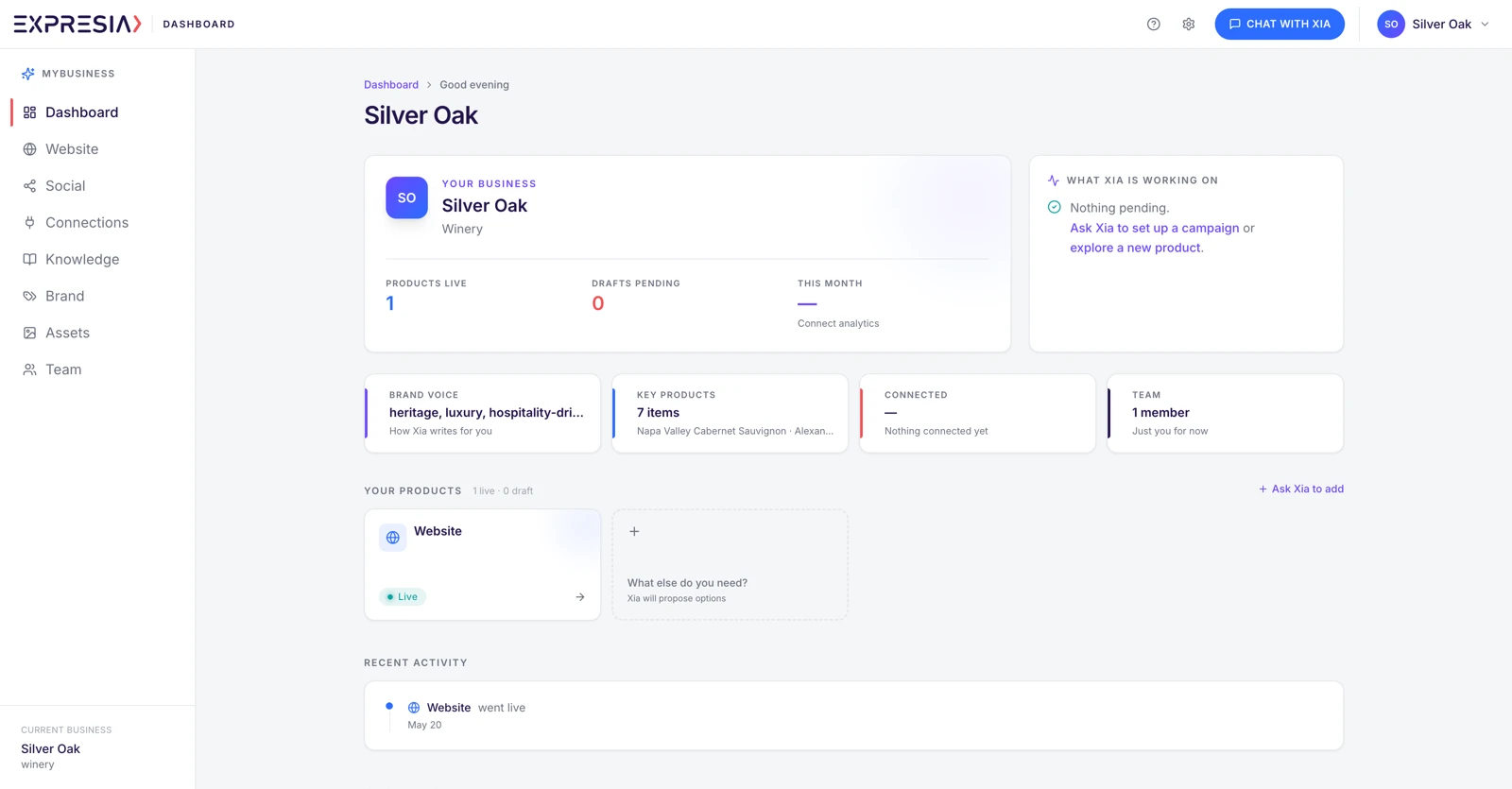Open the settings gear icon
Image resolution: width=1512 pixels, height=789 pixels.
(1189, 25)
